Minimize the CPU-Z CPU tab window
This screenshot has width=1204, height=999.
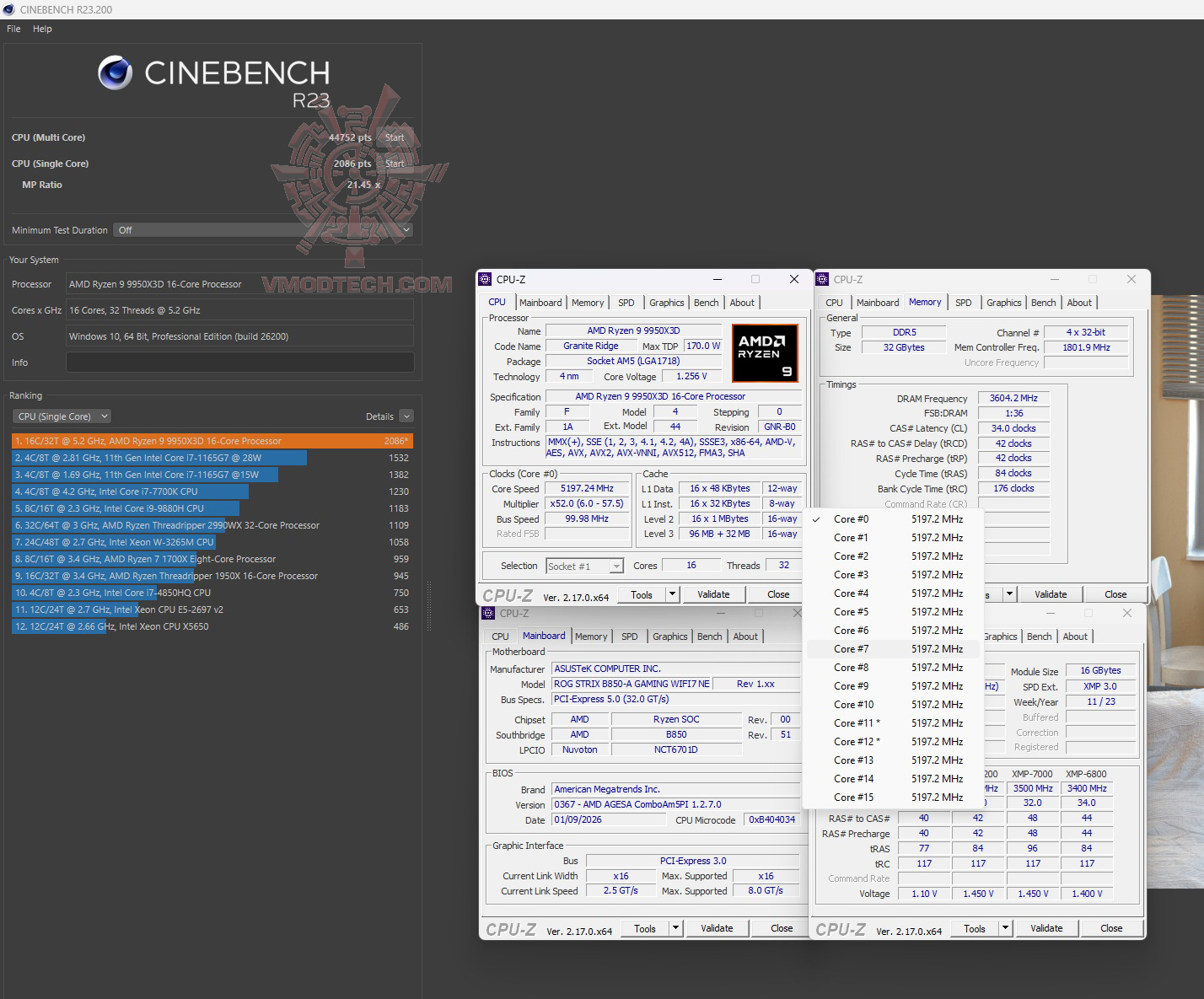pos(718,279)
